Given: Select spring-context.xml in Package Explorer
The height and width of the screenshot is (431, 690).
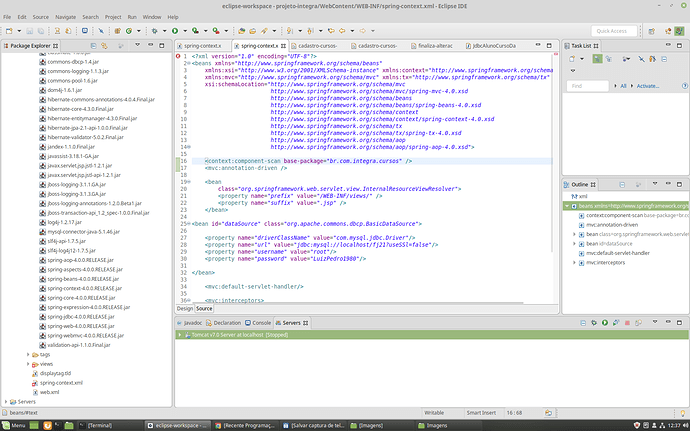Looking at the screenshot, I should [61, 383].
